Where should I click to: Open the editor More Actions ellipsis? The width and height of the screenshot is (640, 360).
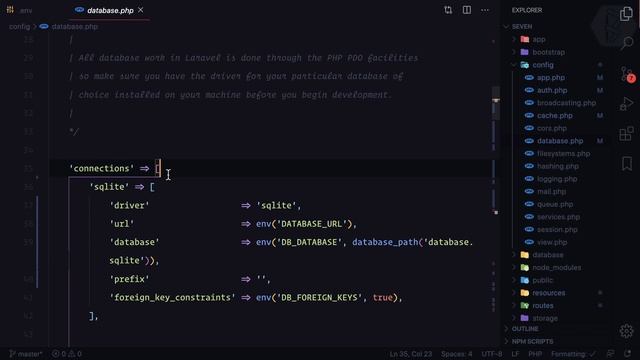tap(485, 10)
